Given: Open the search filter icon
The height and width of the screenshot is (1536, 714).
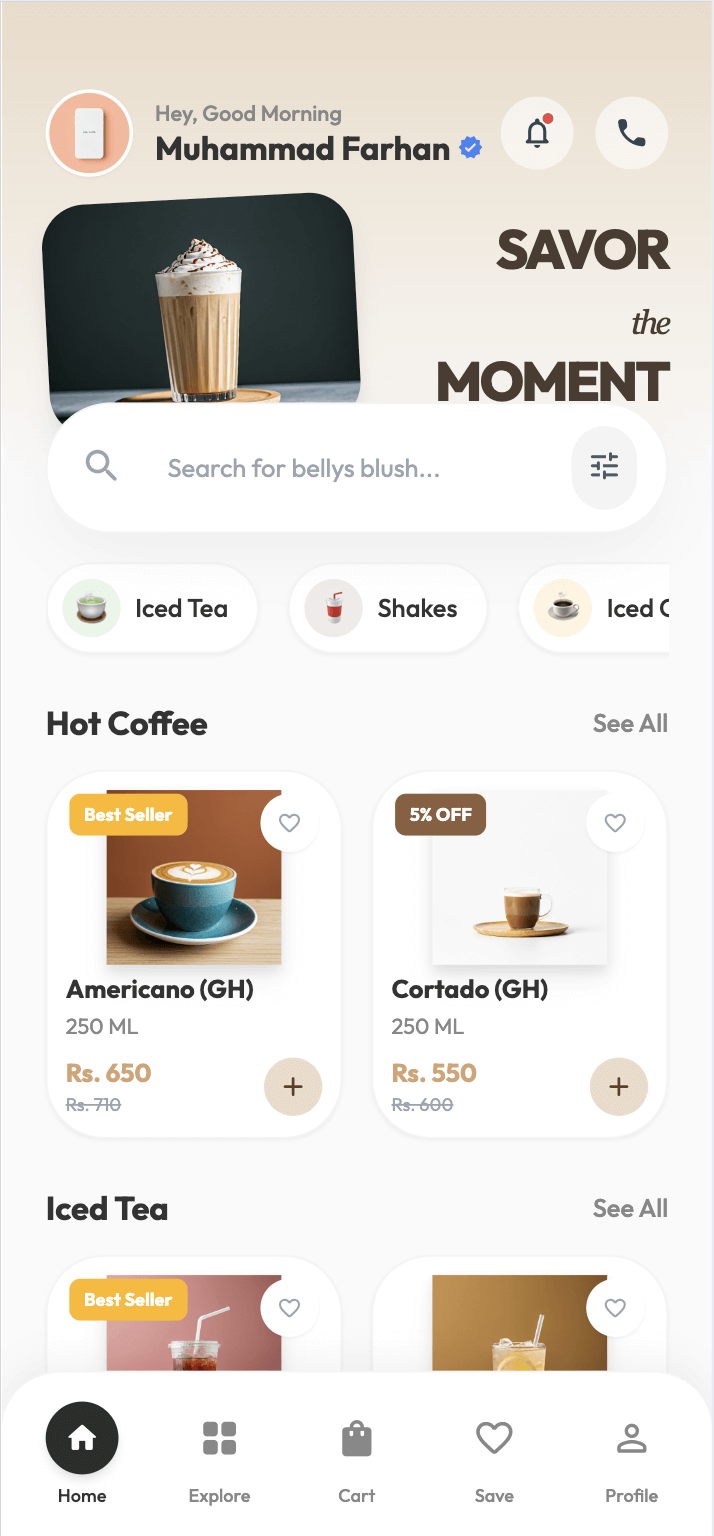Looking at the screenshot, I should point(604,467).
